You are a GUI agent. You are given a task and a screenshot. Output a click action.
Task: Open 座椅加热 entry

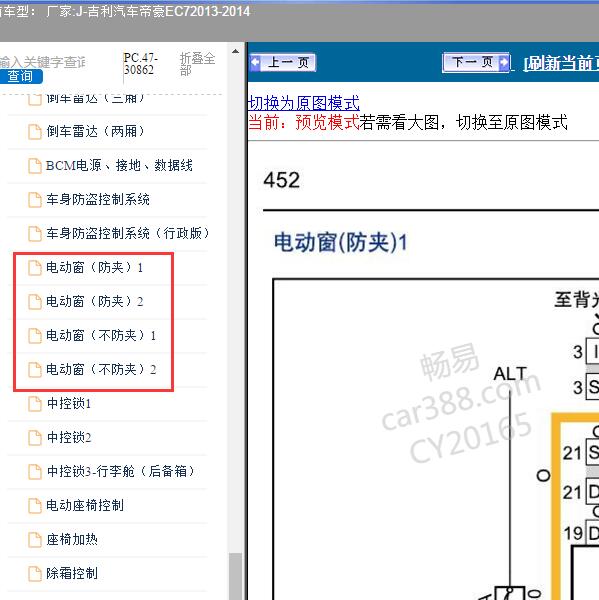pyautogui.click(x=72, y=539)
